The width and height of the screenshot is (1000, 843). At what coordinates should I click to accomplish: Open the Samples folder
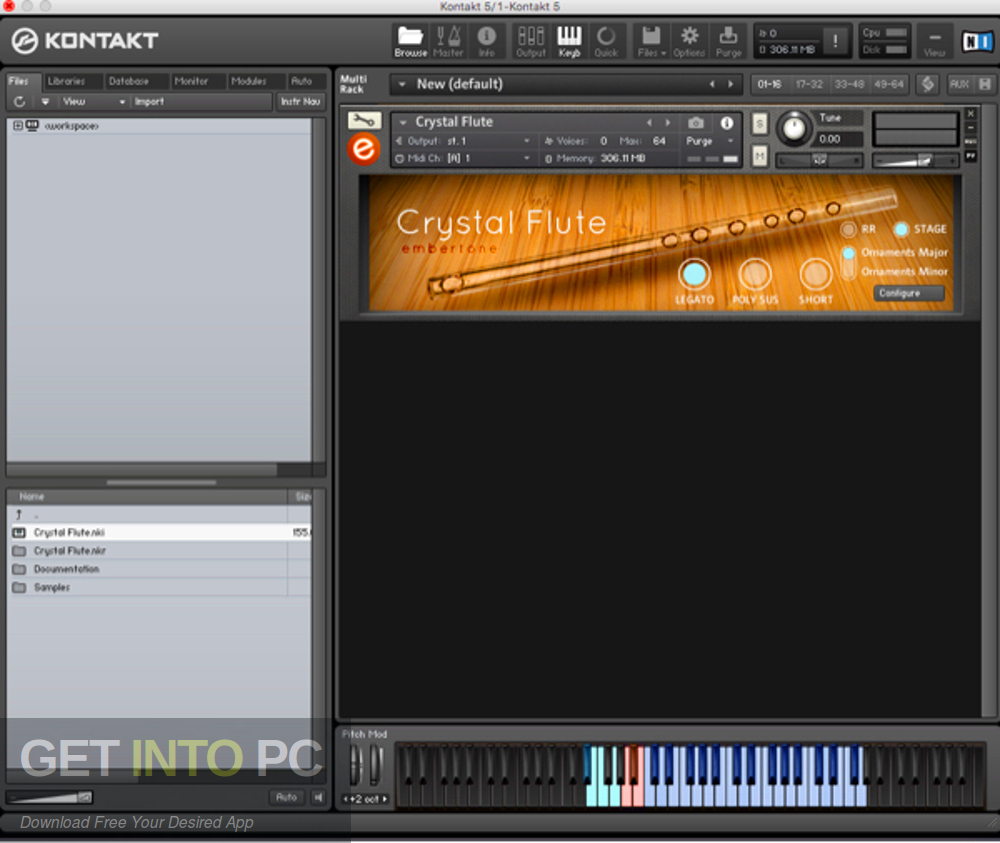159,587
